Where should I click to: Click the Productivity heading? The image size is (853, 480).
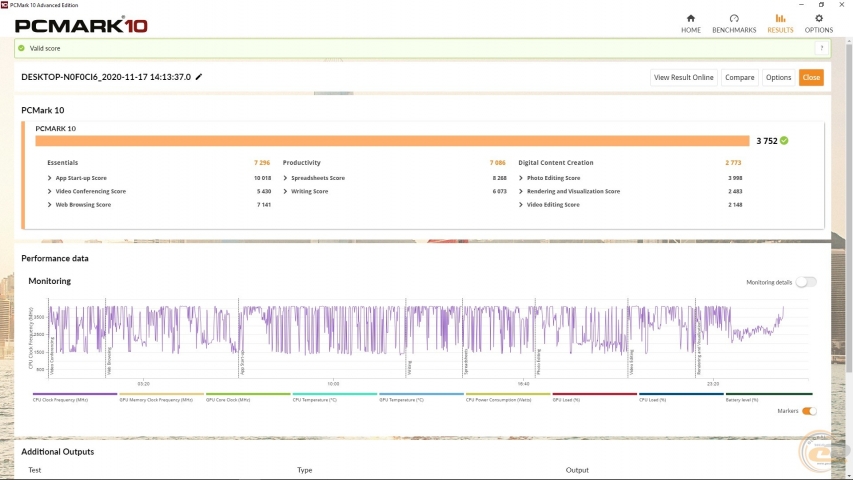(x=301, y=163)
